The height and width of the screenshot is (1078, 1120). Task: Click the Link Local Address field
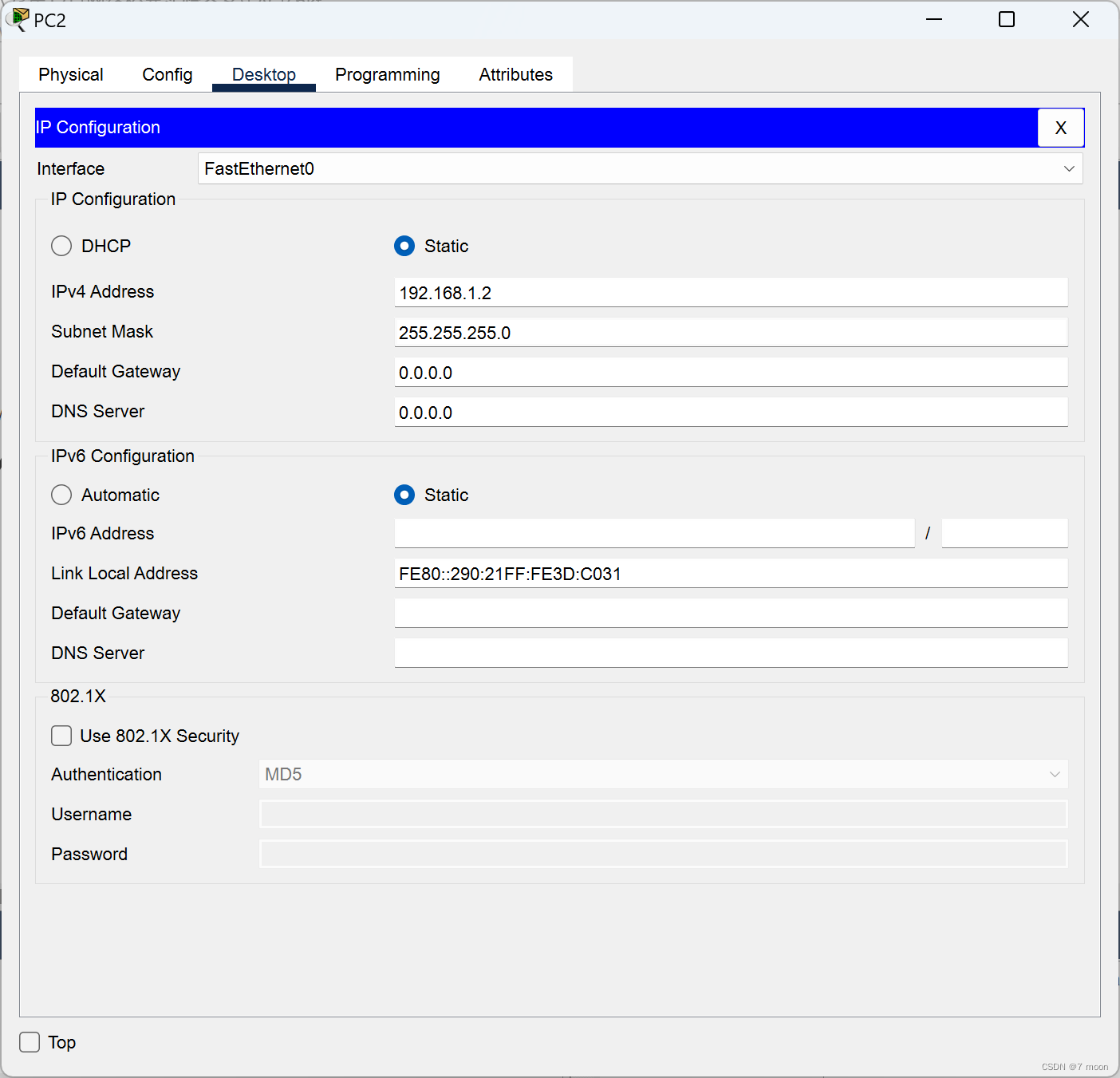[731, 573]
